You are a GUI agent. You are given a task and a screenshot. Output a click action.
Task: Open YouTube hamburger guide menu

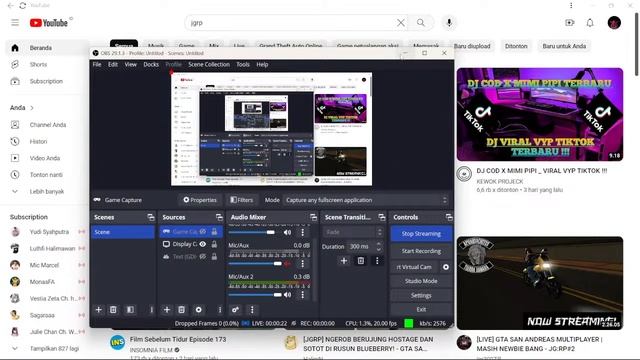(15, 22)
